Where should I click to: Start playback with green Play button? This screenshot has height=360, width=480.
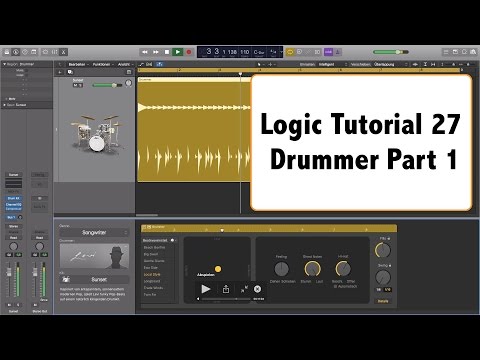click(x=178, y=52)
